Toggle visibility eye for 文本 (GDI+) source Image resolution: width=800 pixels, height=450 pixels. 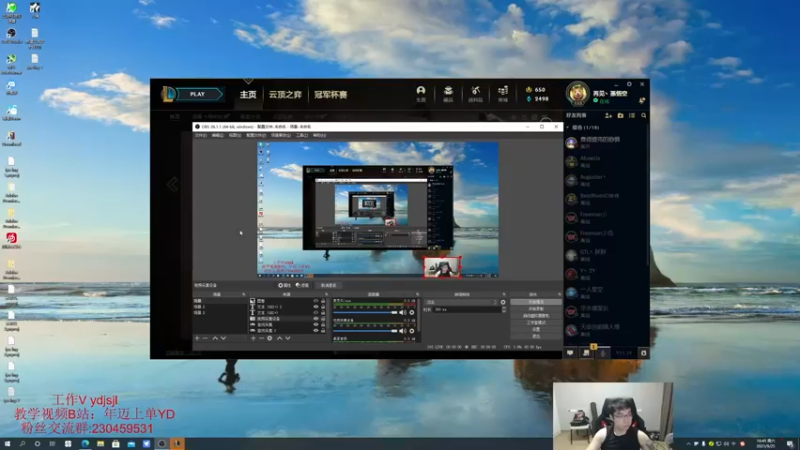click(316, 313)
